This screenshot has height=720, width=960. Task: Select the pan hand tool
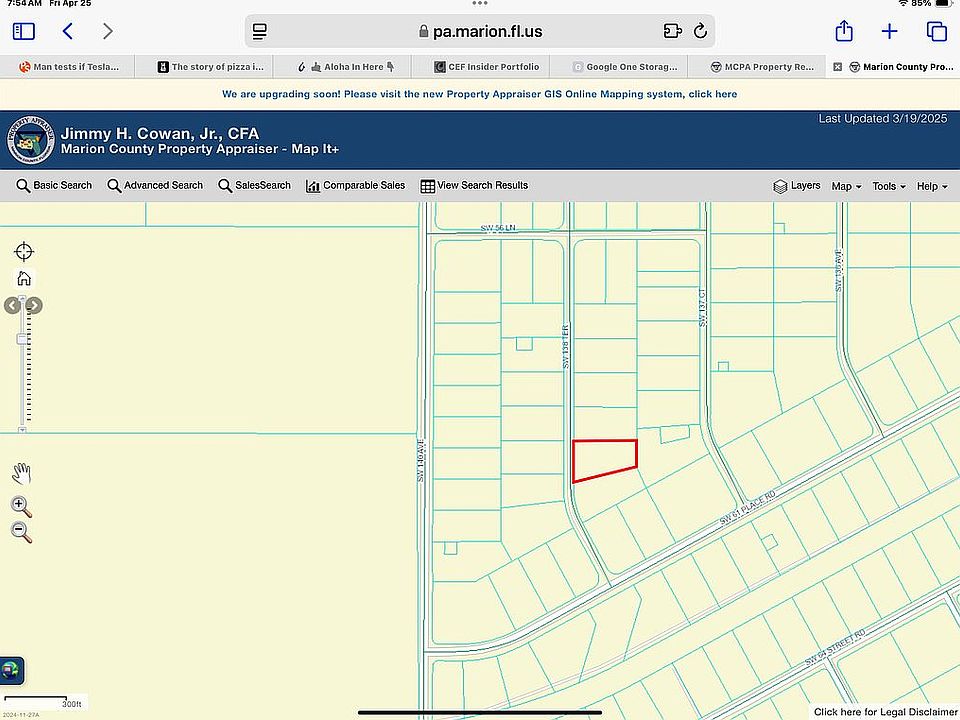coord(21,474)
